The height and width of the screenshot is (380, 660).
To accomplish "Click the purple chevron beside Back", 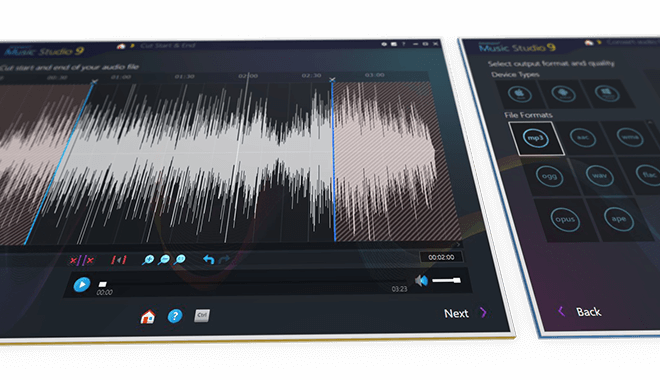I will pyautogui.click(x=561, y=311).
